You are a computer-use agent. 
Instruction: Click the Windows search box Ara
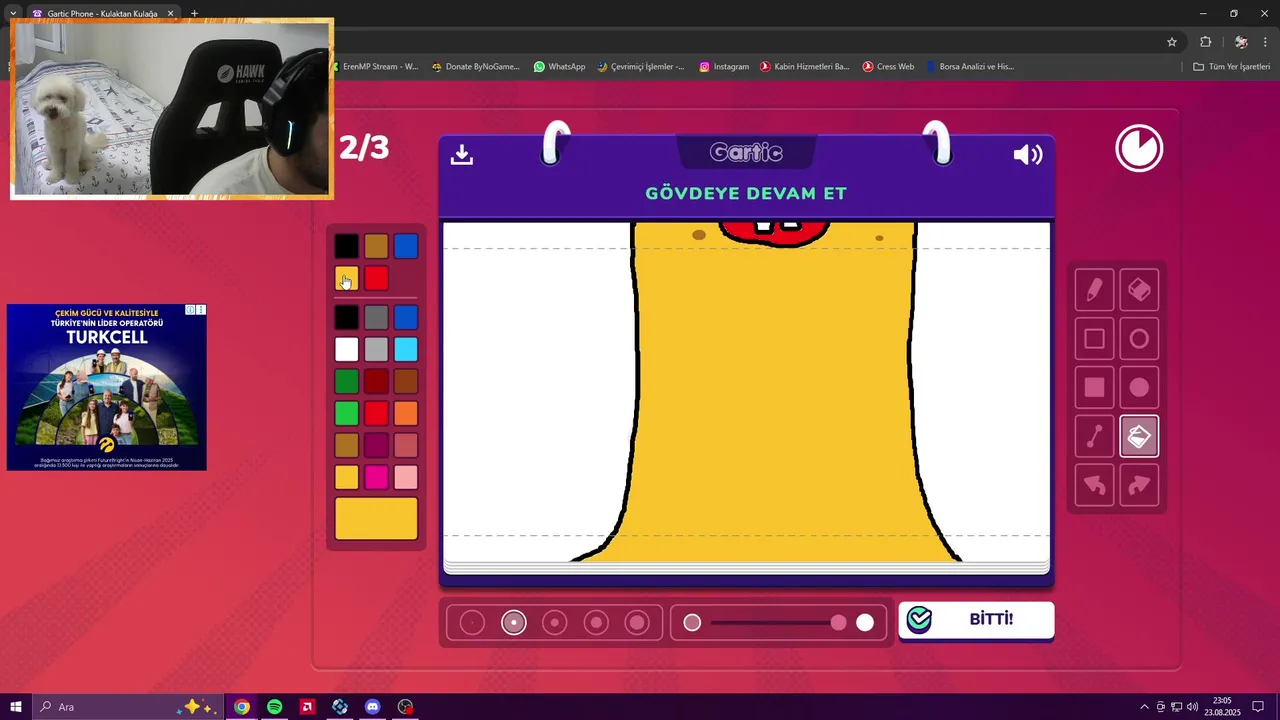(128, 707)
